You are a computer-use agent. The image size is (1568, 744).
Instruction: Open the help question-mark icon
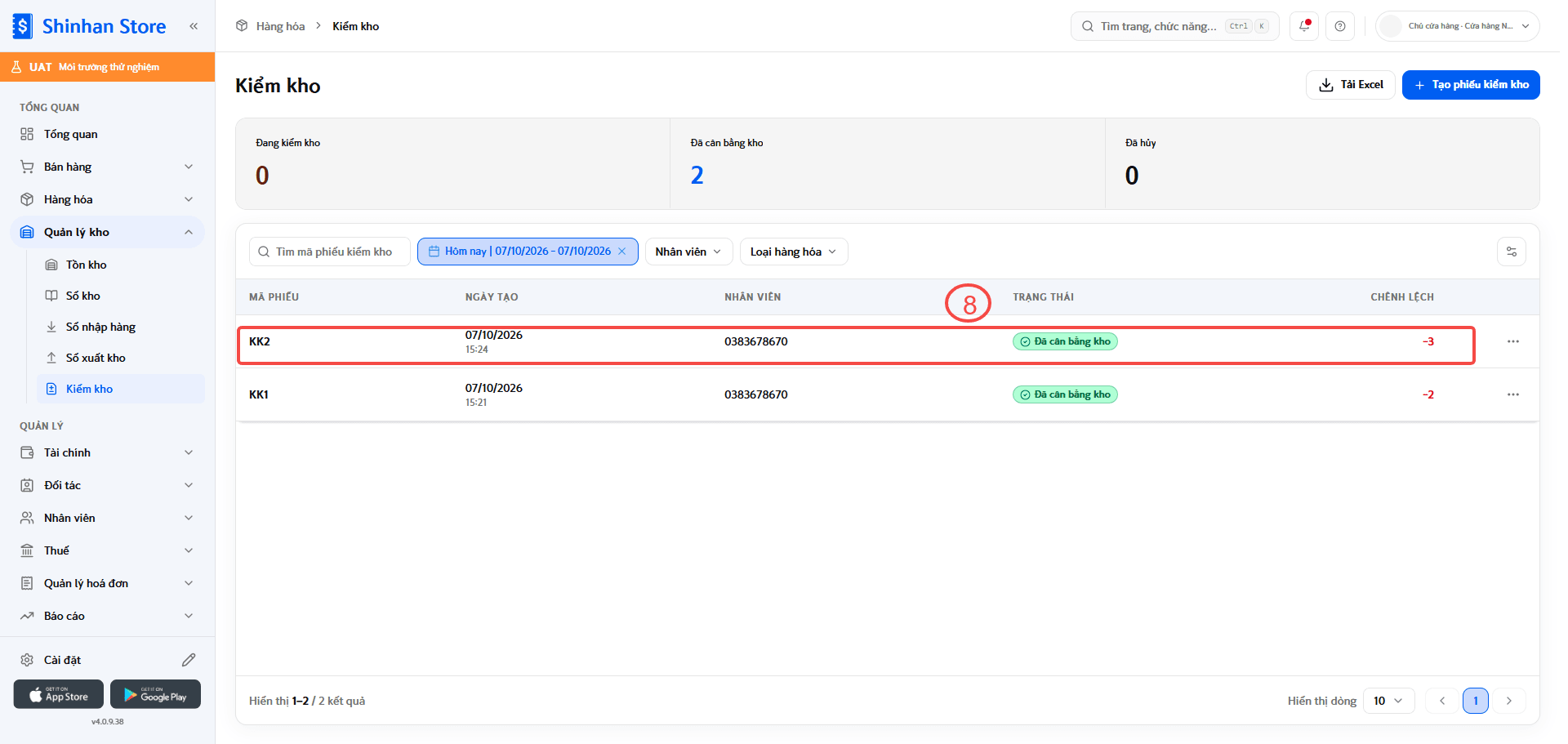(x=1340, y=26)
